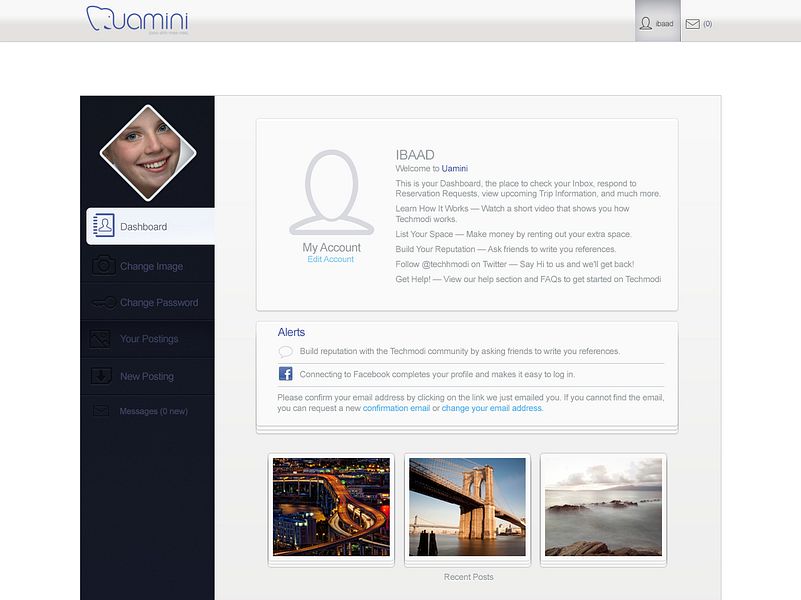Click the 'Build Your Reputation' text line
This screenshot has width=801, height=600.
click(x=506, y=249)
